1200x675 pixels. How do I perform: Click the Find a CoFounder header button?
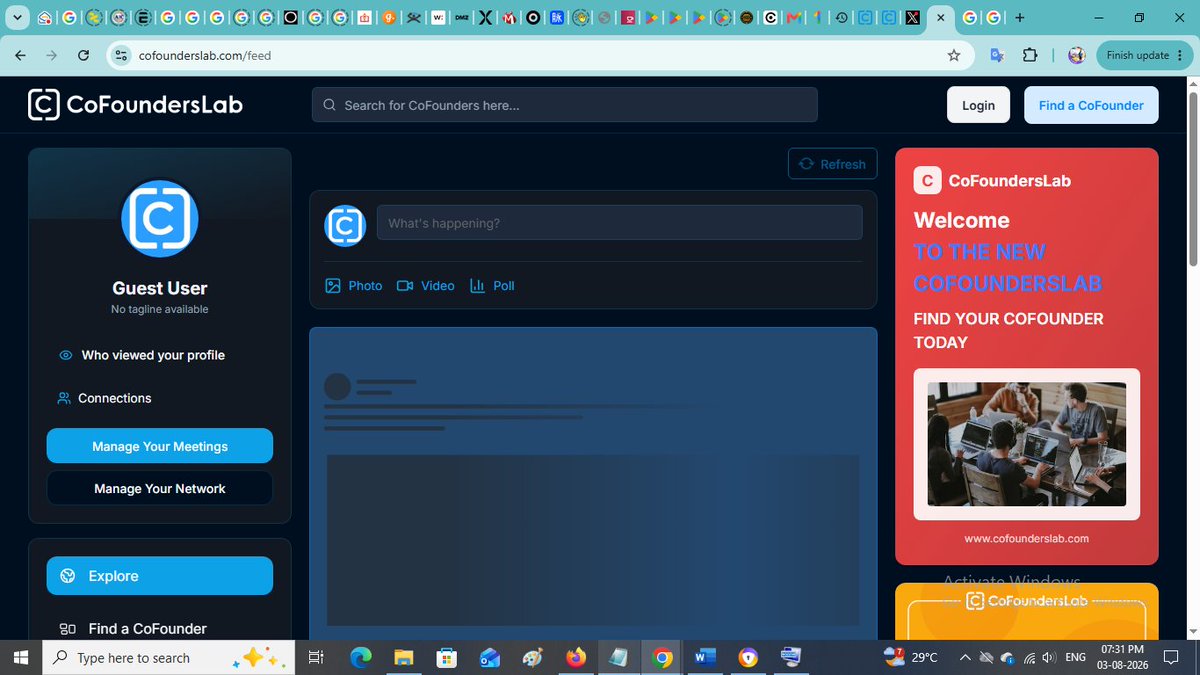[1091, 105]
